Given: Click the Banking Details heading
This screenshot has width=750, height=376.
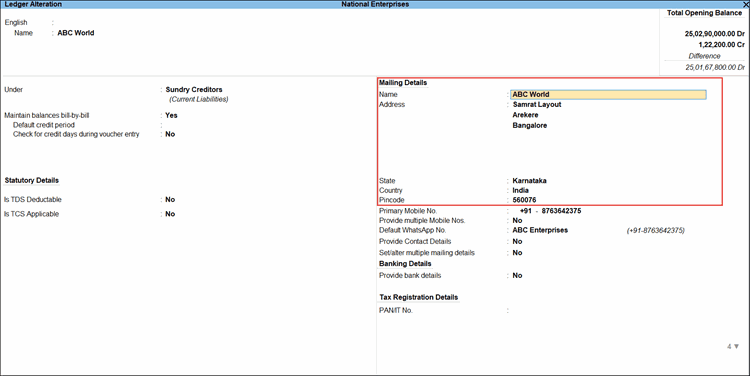Looking at the screenshot, I should point(405,264).
